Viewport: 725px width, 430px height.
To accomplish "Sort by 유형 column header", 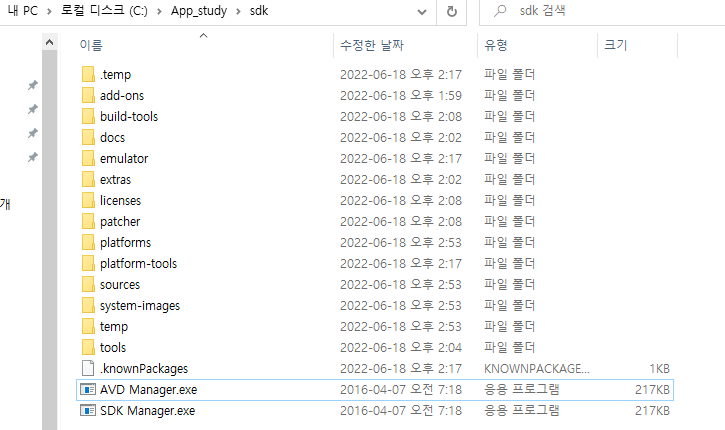I will pyautogui.click(x=496, y=45).
